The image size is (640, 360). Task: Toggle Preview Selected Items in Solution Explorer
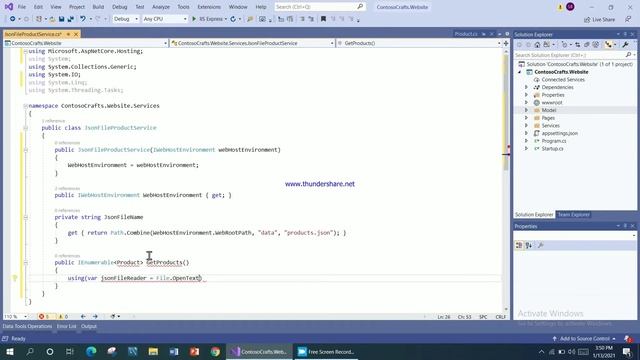(x=608, y=44)
